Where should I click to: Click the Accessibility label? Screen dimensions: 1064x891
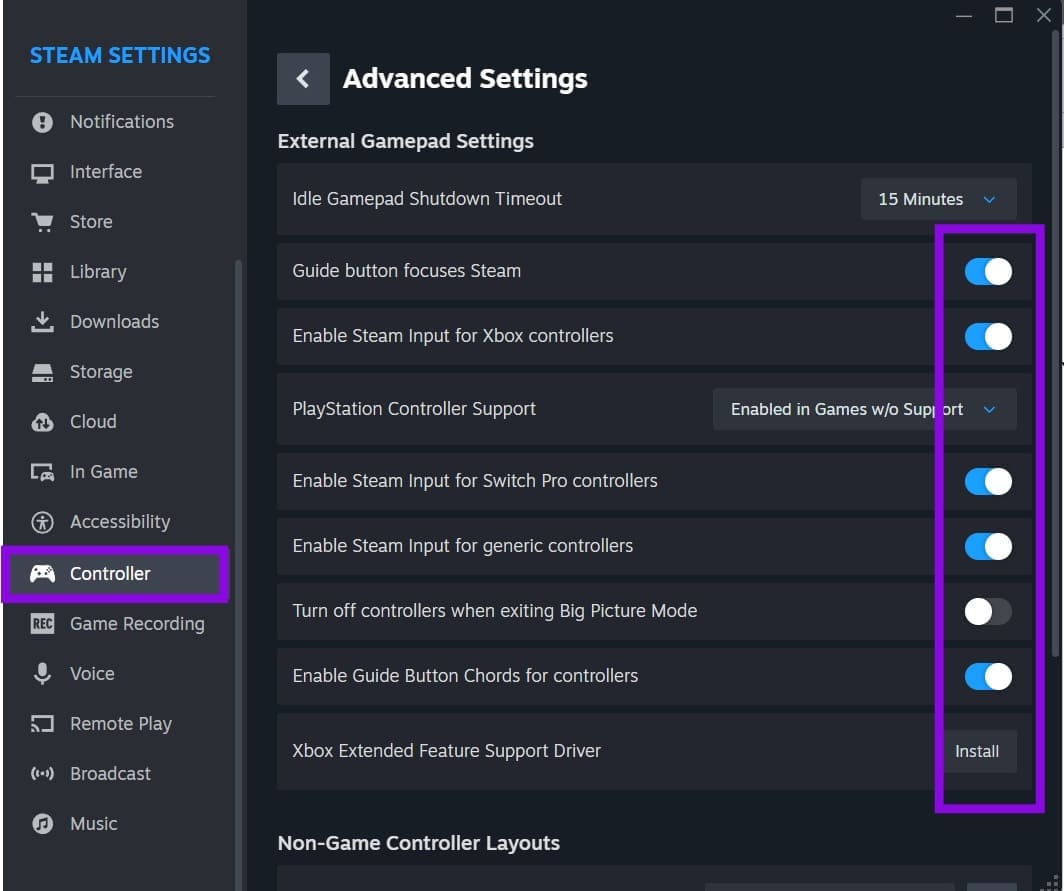[120, 523]
